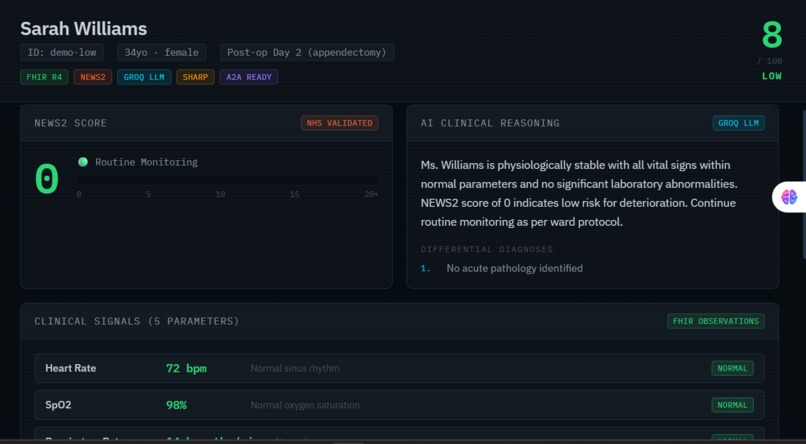Click the 34yo · female chip
Screen dimensions: 806x444
pos(161,52)
